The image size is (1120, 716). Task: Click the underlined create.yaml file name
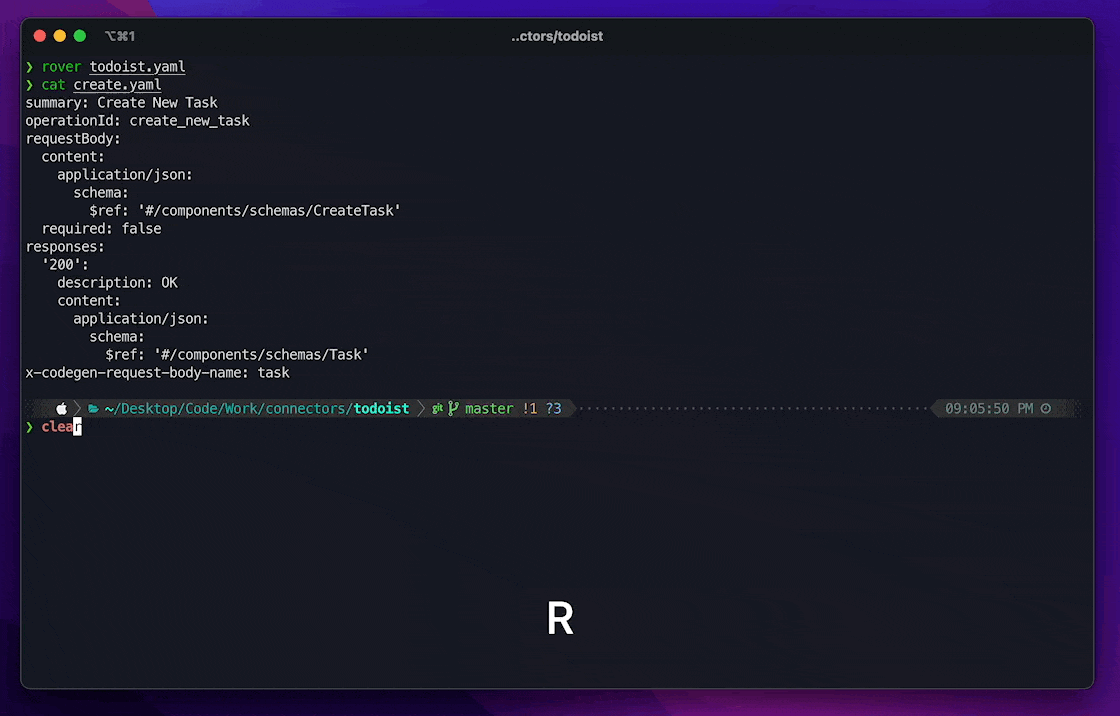117,85
